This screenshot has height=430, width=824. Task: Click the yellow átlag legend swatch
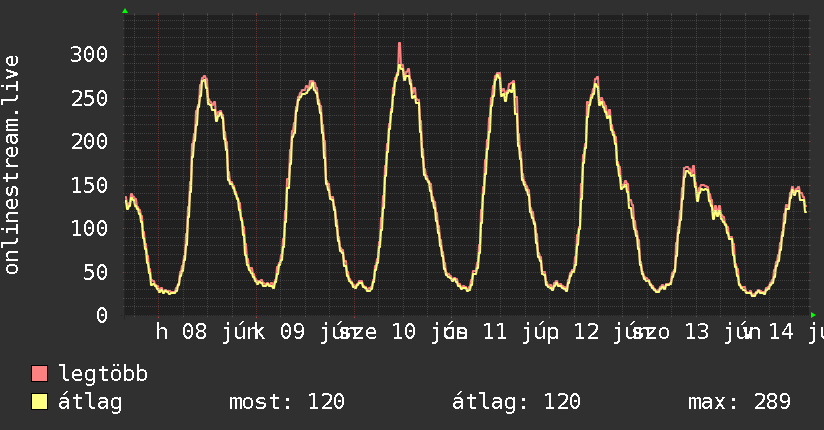(x=39, y=401)
